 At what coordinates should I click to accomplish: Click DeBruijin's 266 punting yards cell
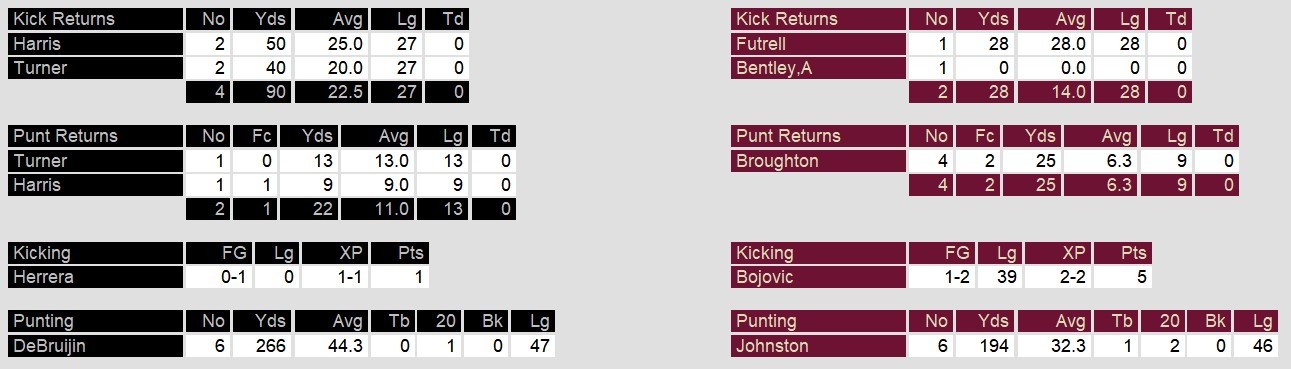tap(262, 346)
